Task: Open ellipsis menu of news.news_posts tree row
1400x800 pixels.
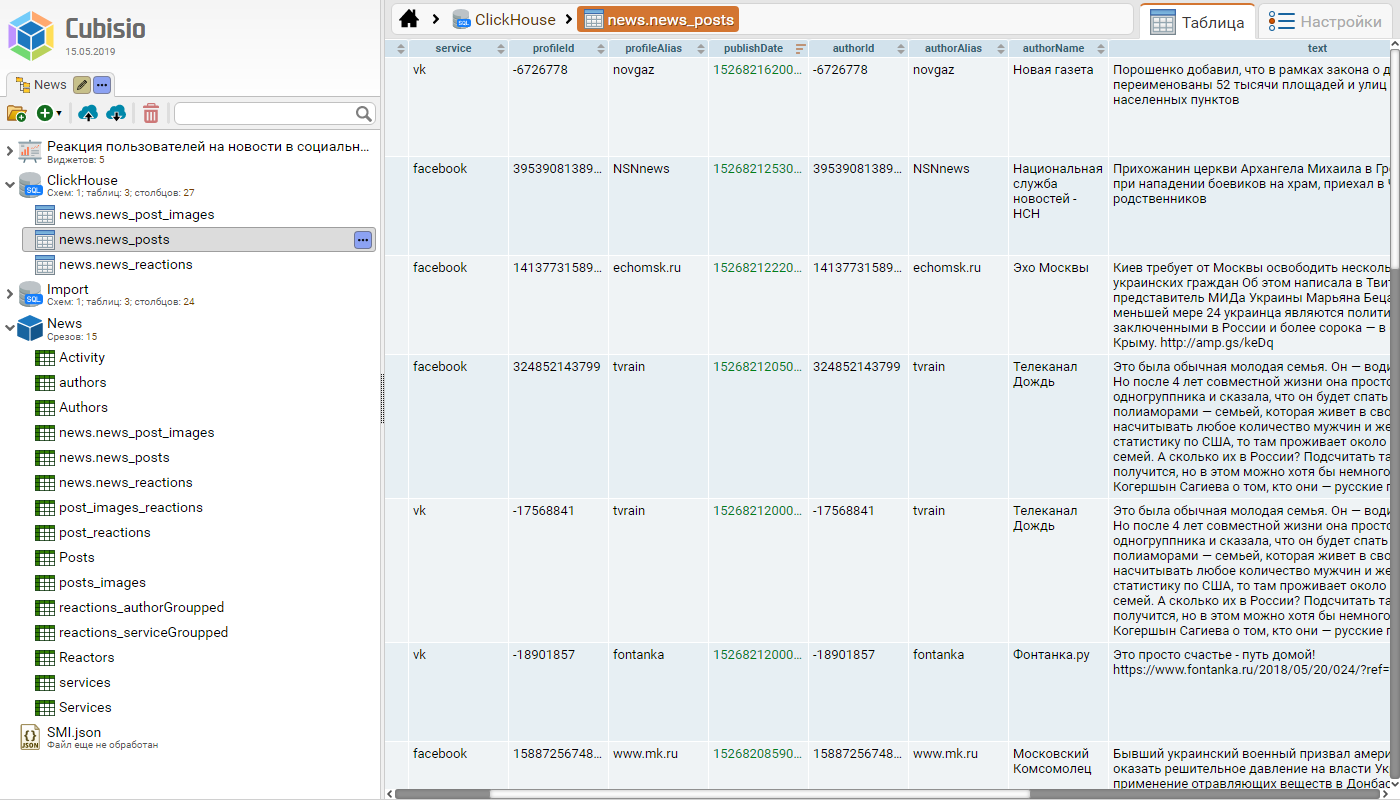Action: tap(363, 240)
